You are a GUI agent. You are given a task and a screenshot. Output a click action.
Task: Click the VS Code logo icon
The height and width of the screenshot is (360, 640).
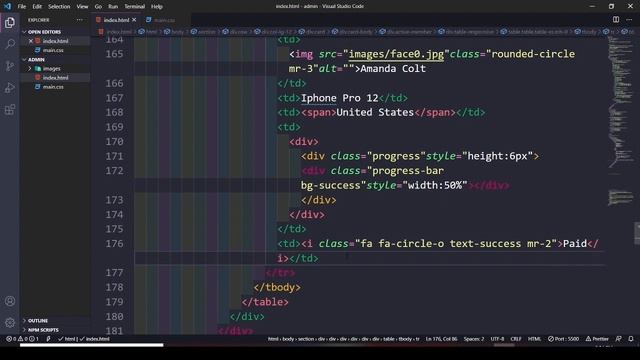(x=7, y=6)
